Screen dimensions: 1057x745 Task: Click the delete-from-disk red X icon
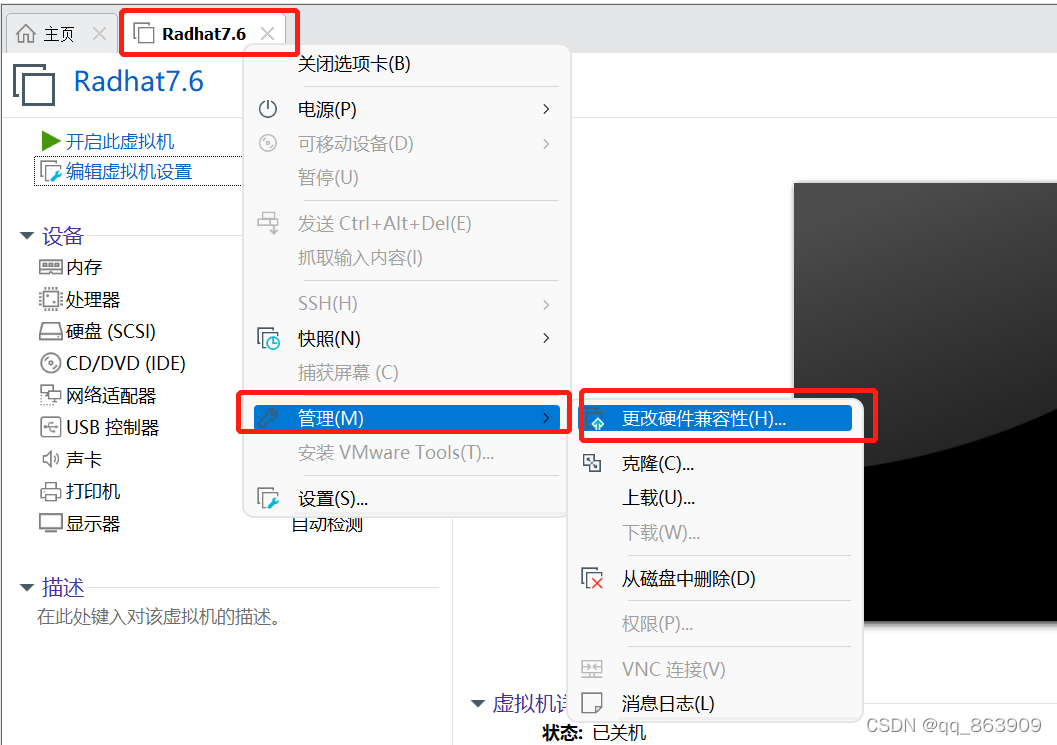(x=593, y=578)
